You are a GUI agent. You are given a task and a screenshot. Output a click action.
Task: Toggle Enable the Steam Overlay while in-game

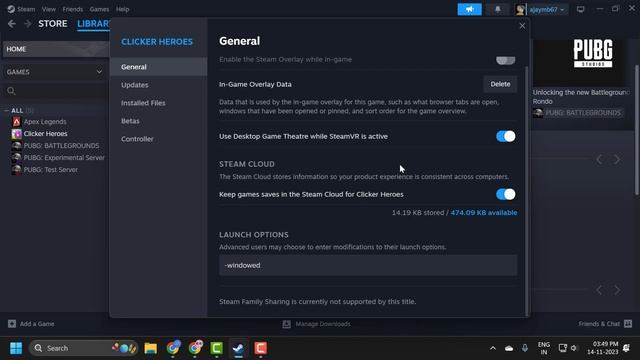[x=506, y=60]
